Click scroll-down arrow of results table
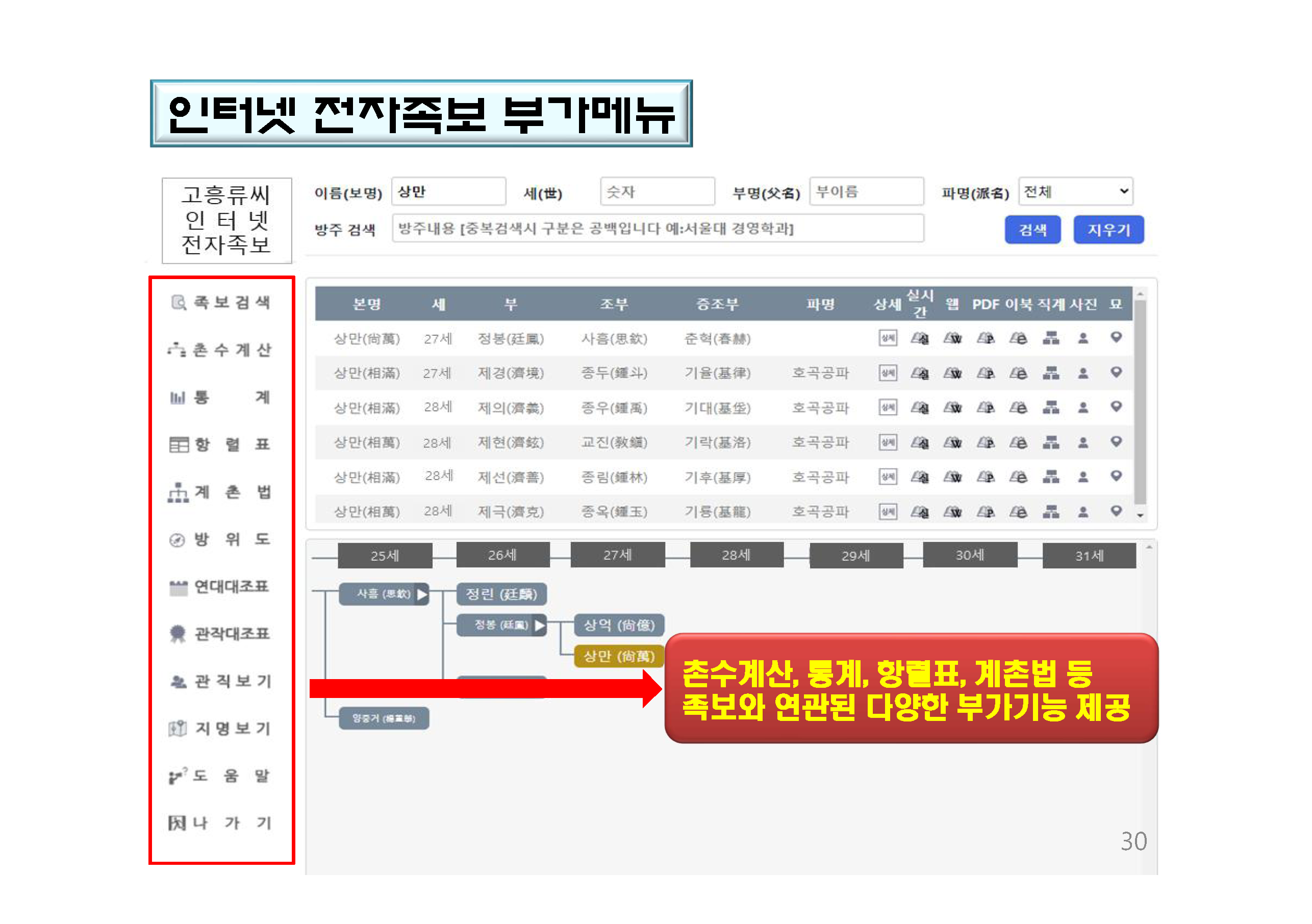 [1140, 515]
